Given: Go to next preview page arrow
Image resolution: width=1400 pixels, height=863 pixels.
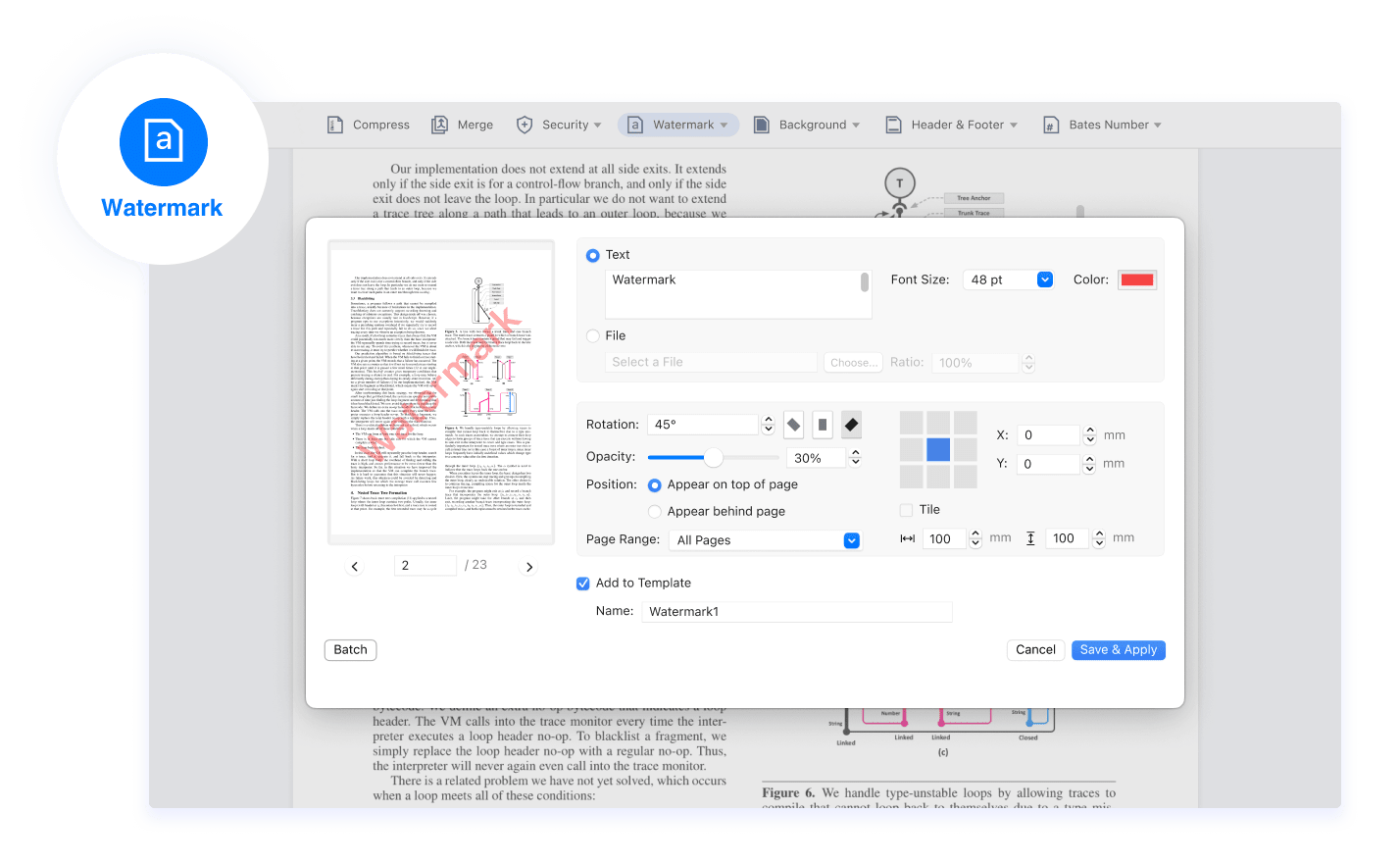Looking at the screenshot, I should pos(529,567).
